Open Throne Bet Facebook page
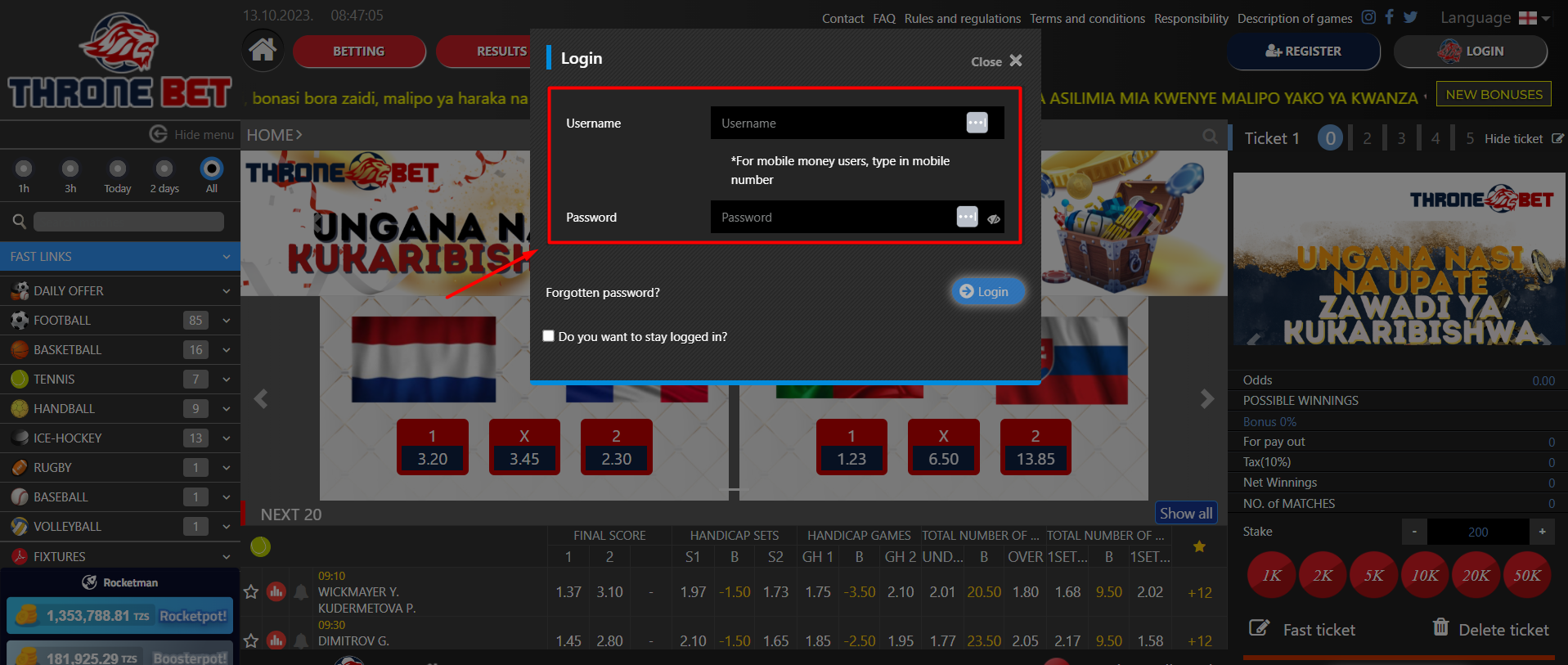The image size is (1568, 665). 1389,17
